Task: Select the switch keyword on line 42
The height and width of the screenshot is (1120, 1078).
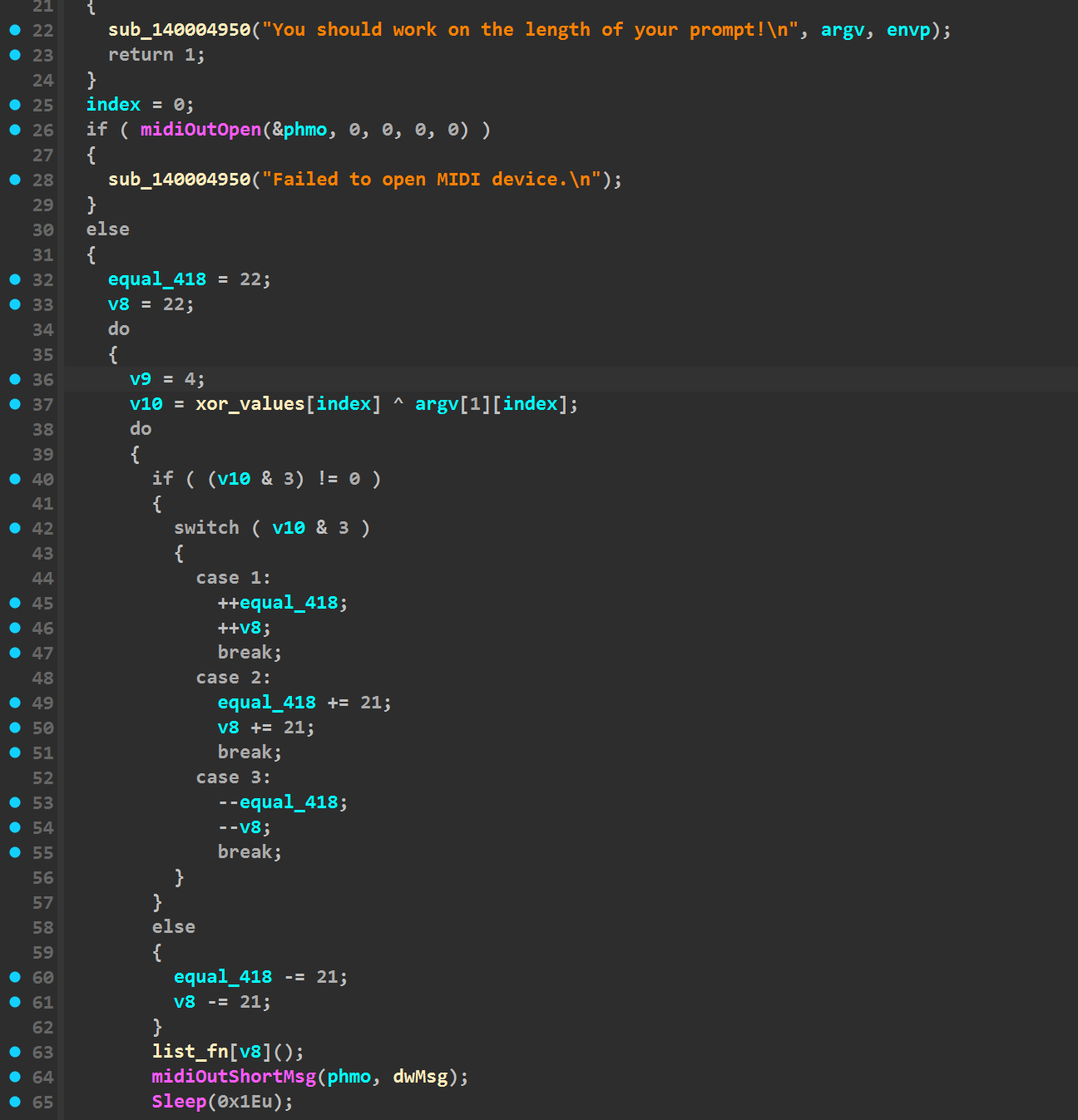Action: (x=206, y=528)
